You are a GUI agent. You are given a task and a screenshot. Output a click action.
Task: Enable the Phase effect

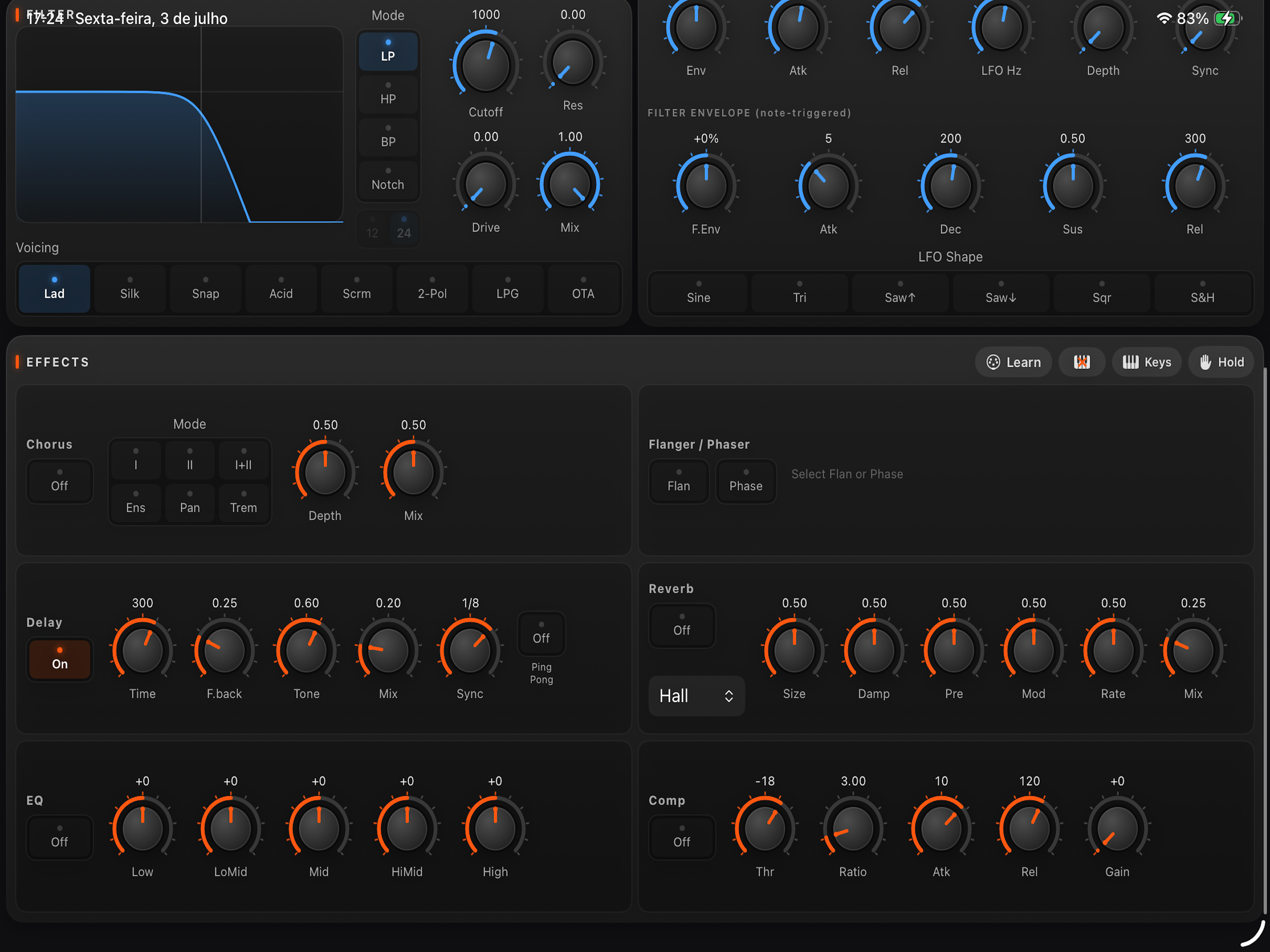747,481
